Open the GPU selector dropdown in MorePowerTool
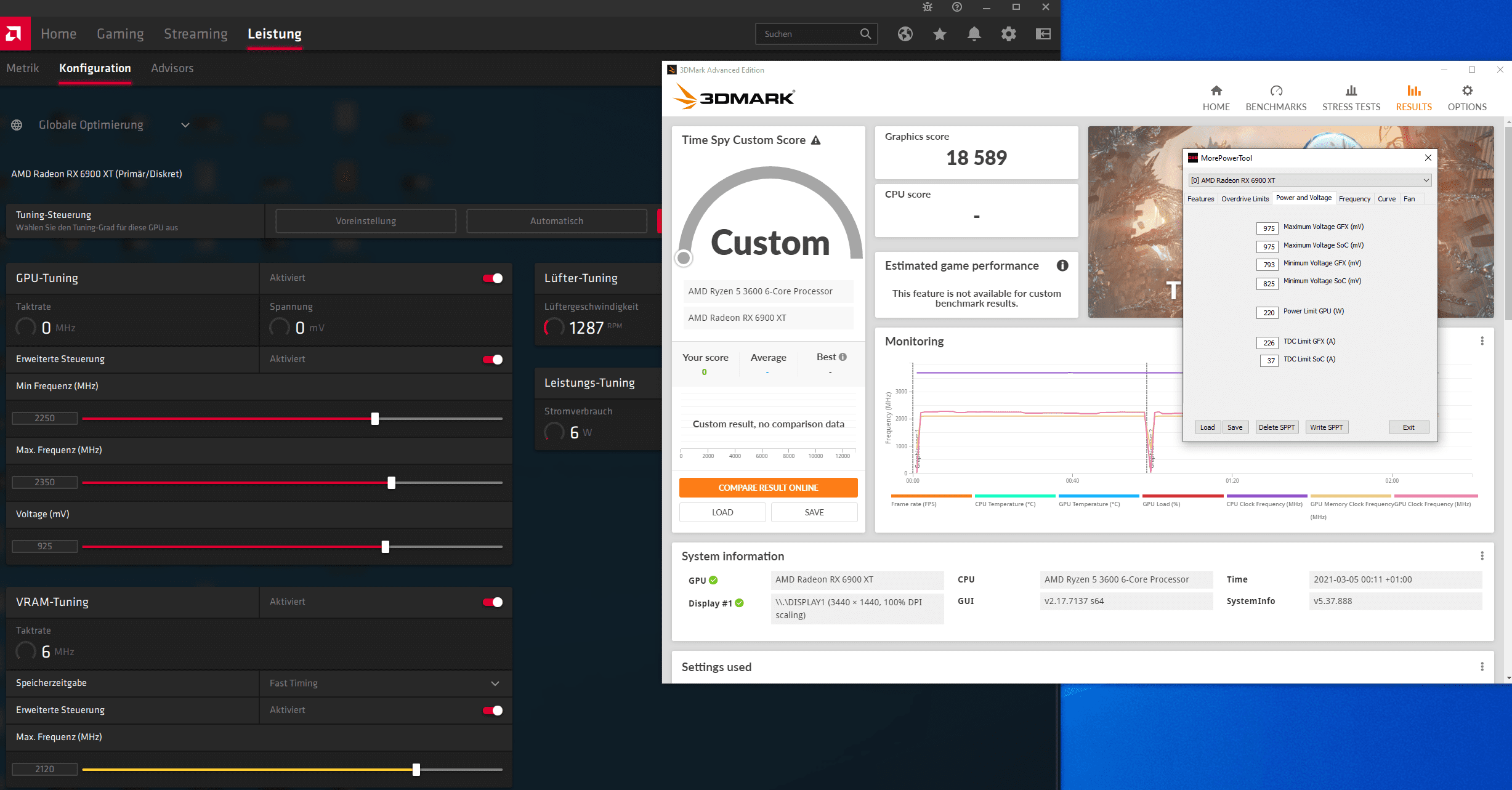 1309,180
